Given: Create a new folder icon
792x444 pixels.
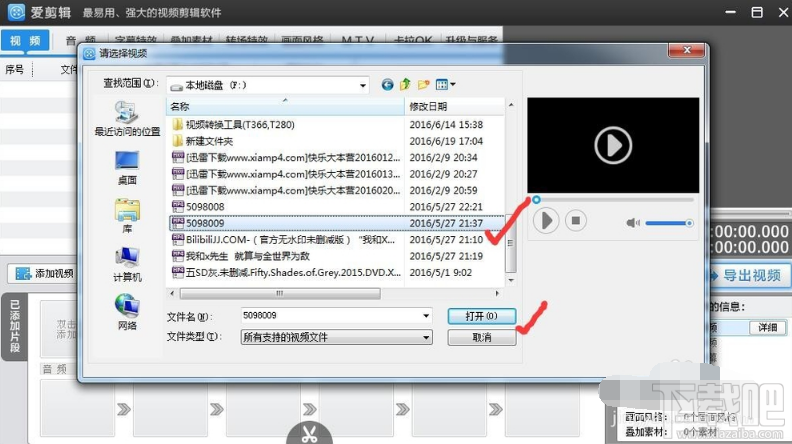Looking at the screenshot, I should tap(423, 85).
